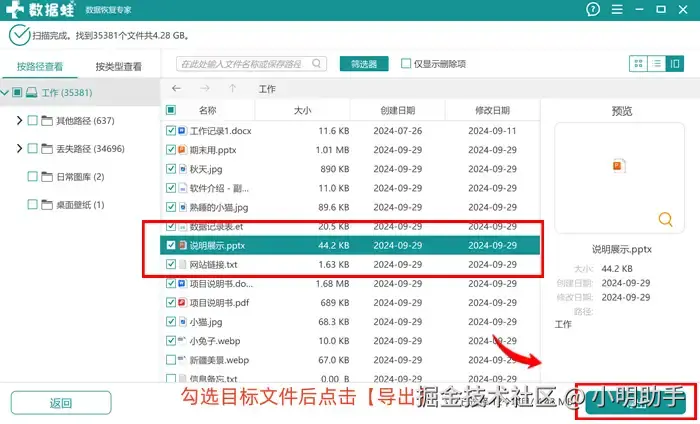The width and height of the screenshot is (700, 424).
Task: Switch to 按路径查看 tab
Action: [x=40, y=67]
